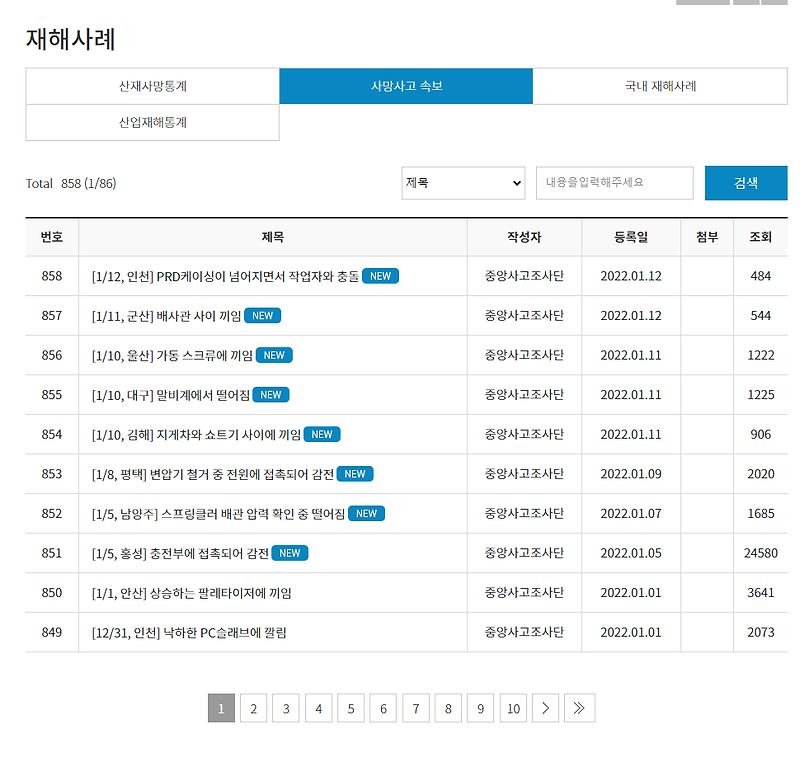Click view count 24580 cell
The width and height of the screenshot is (800, 762).
click(x=761, y=553)
